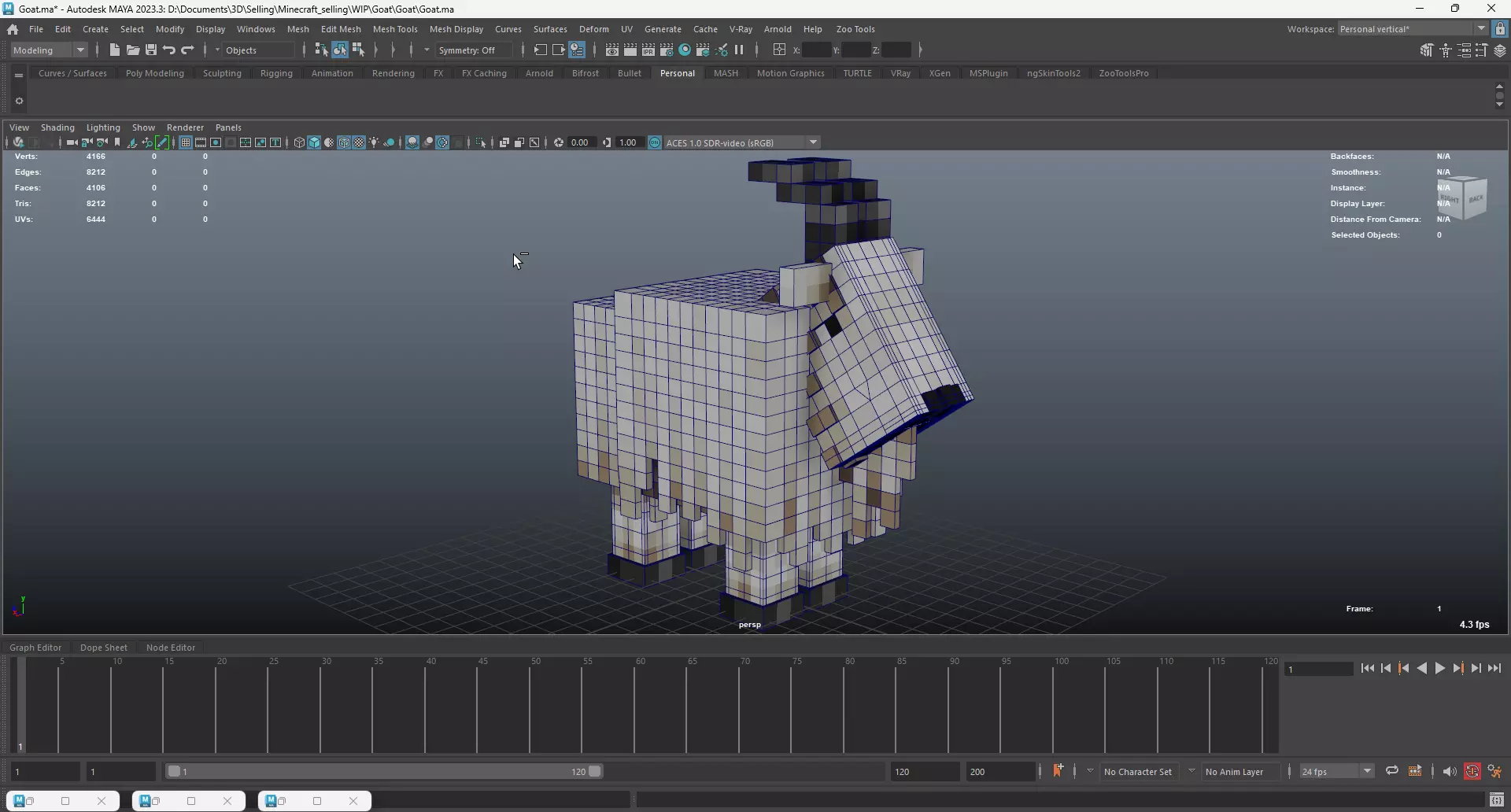Toggle Channel Box / Layer Editor icon

1500,50
